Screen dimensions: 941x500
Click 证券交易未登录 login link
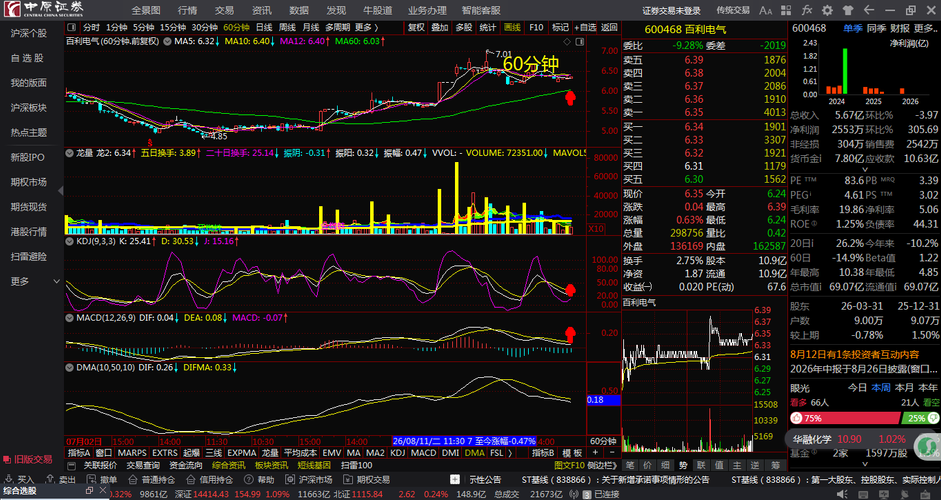[x=671, y=11]
